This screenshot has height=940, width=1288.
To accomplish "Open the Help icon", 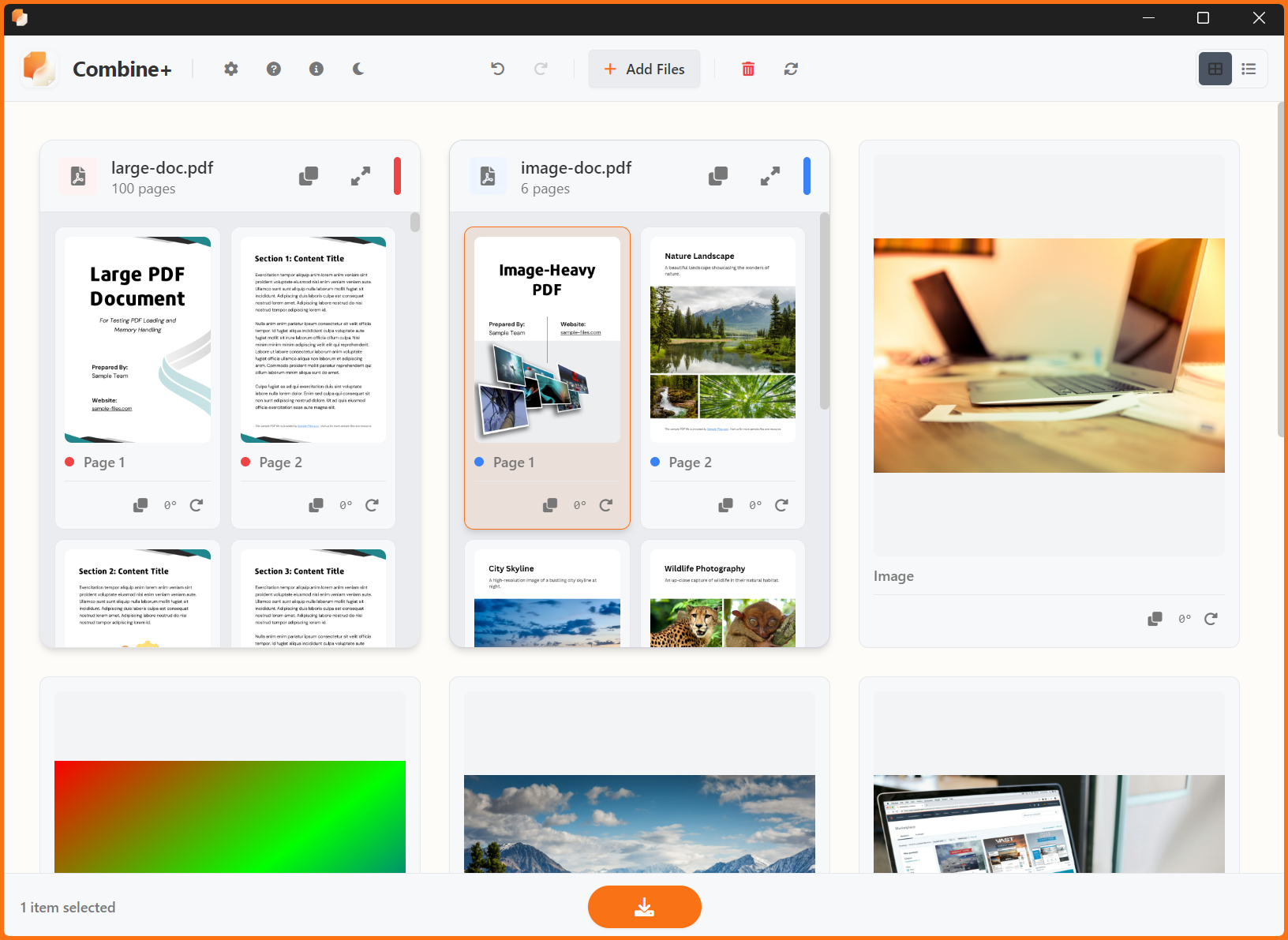I will pyautogui.click(x=273, y=69).
